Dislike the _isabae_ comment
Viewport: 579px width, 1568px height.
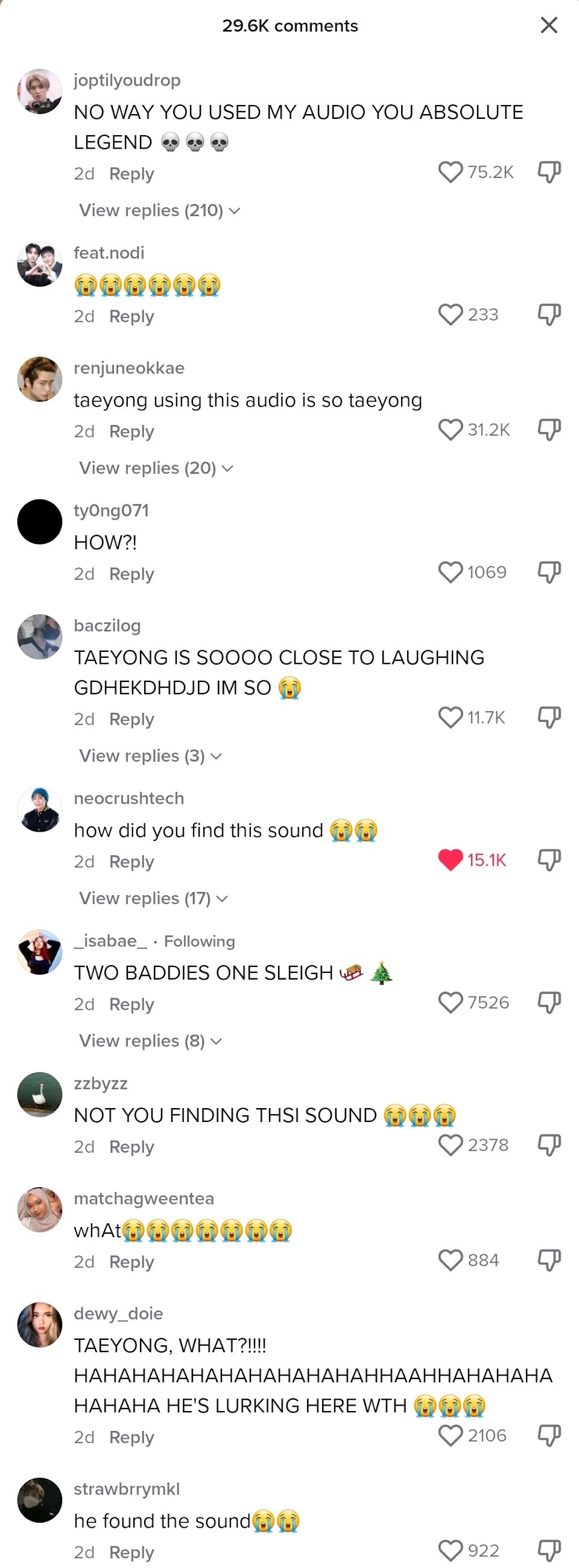(x=549, y=1002)
